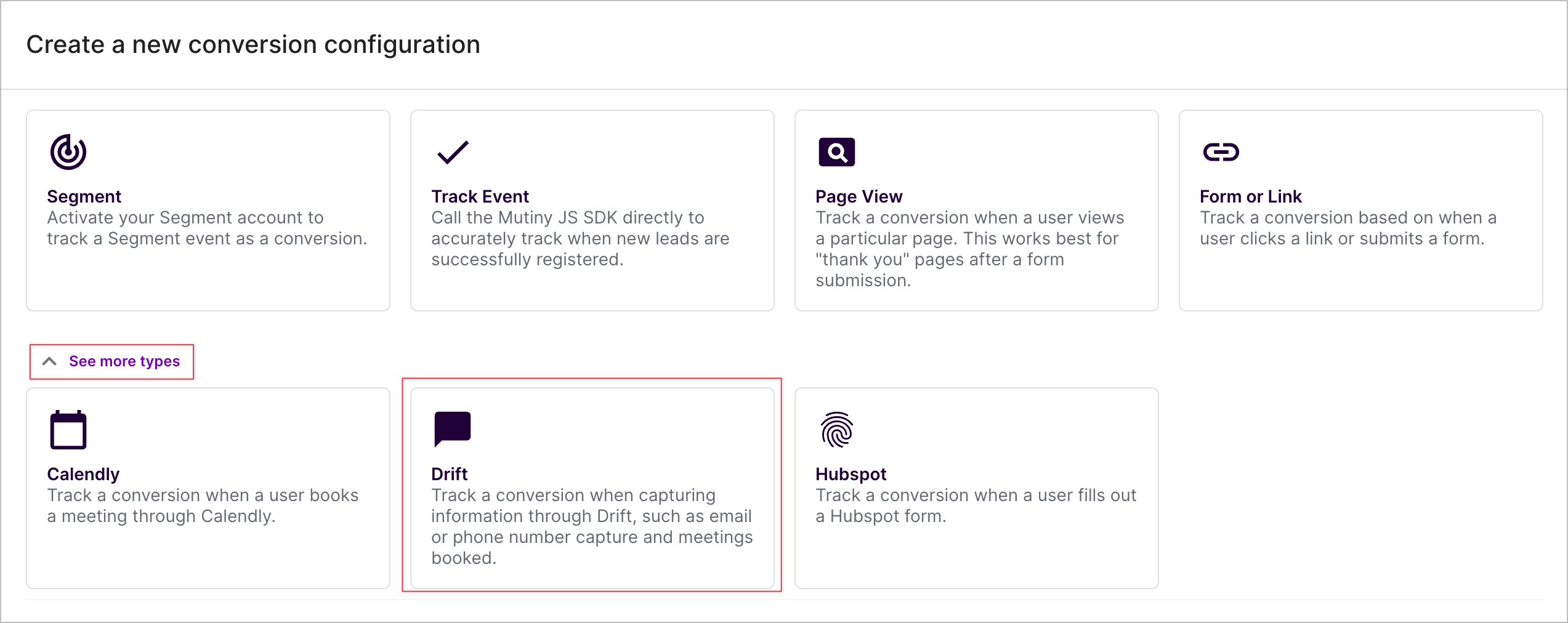Image resolution: width=1568 pixels, height=623 pixels.
Task: Click the Calendly calendar icon
Action: click(68, 430)
